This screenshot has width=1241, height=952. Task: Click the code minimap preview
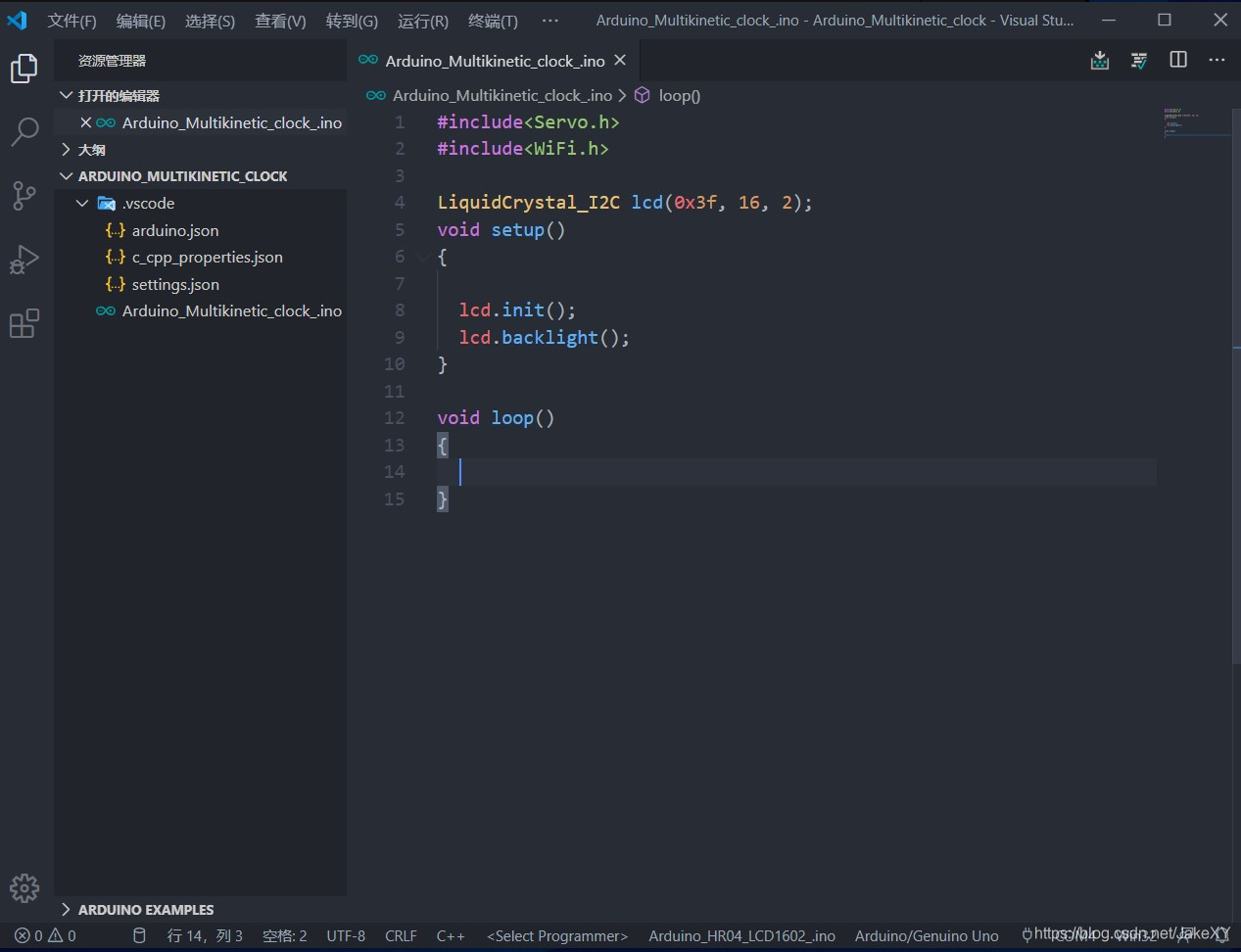pos(1196,122)
